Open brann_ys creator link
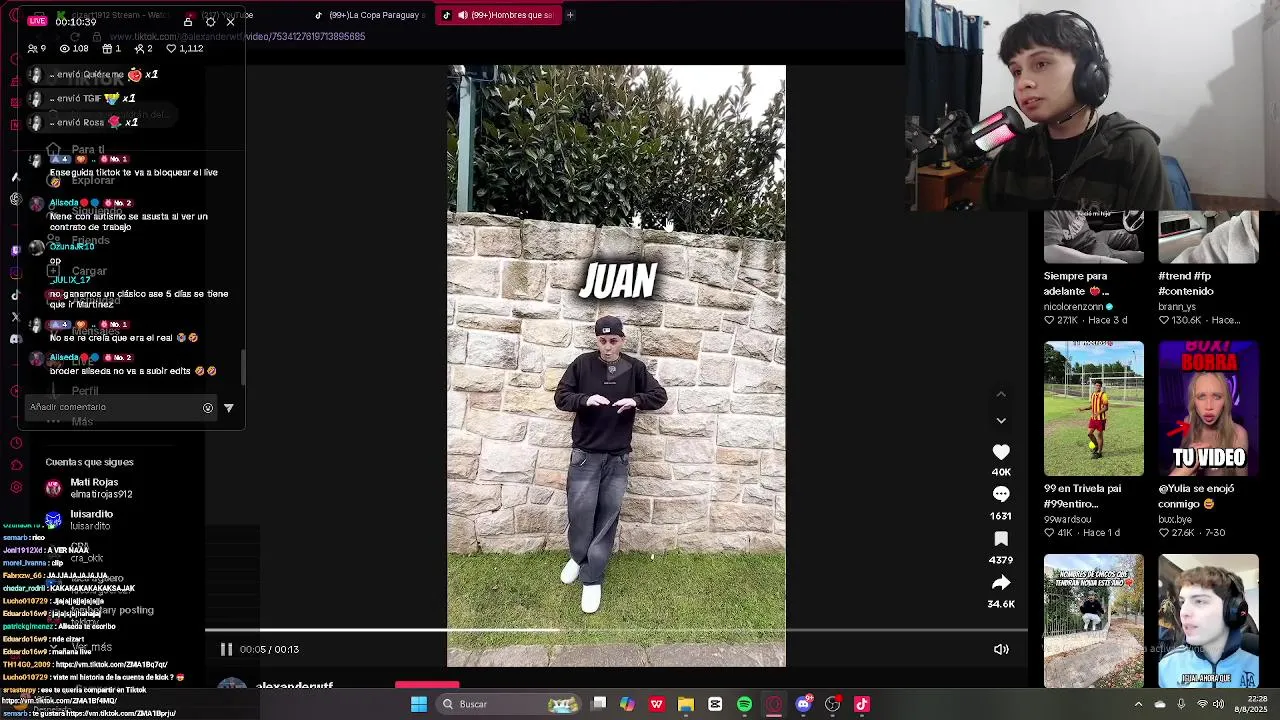 1177,307
